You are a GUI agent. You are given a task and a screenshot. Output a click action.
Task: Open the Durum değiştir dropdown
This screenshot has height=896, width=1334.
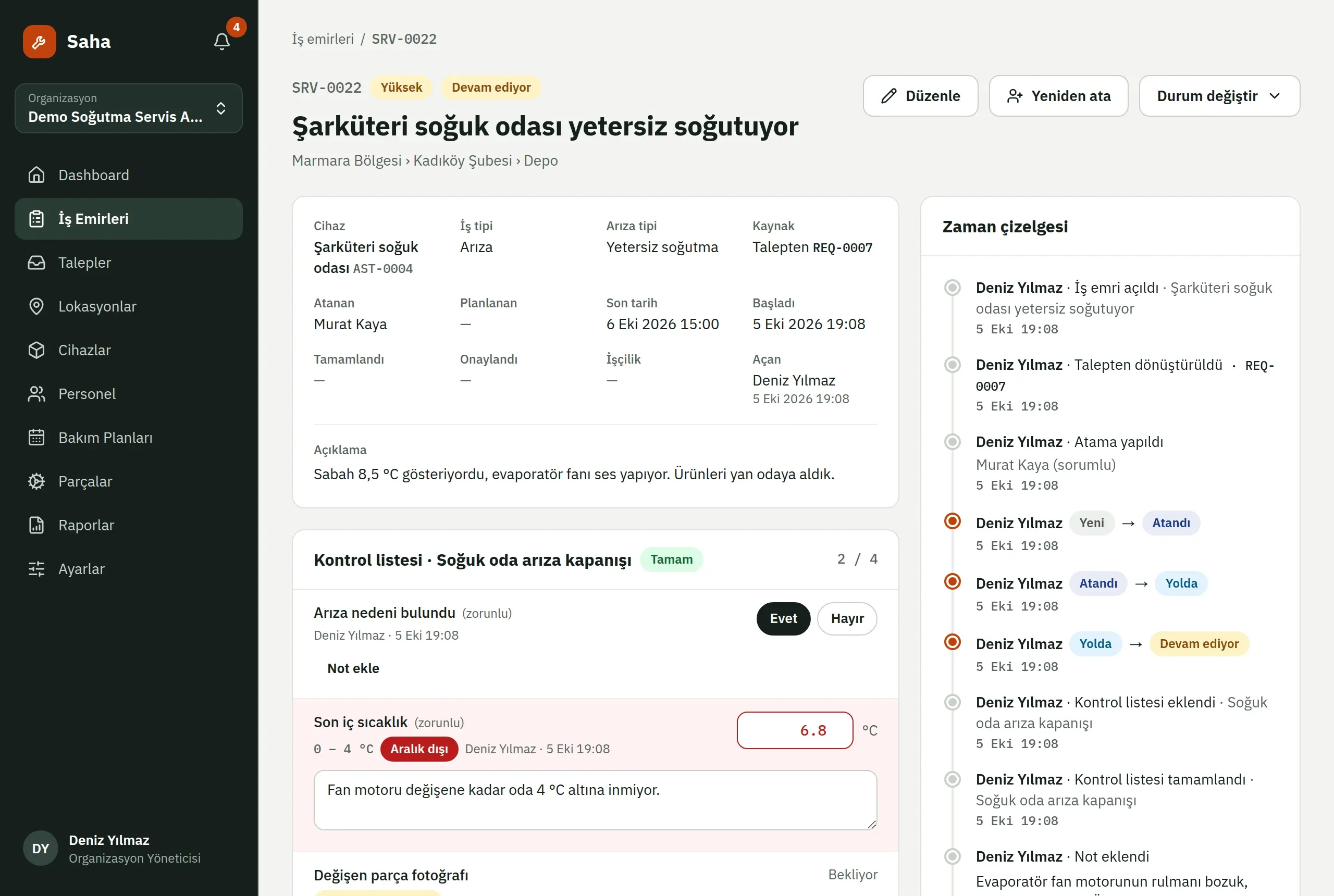tap(1219, 96)
